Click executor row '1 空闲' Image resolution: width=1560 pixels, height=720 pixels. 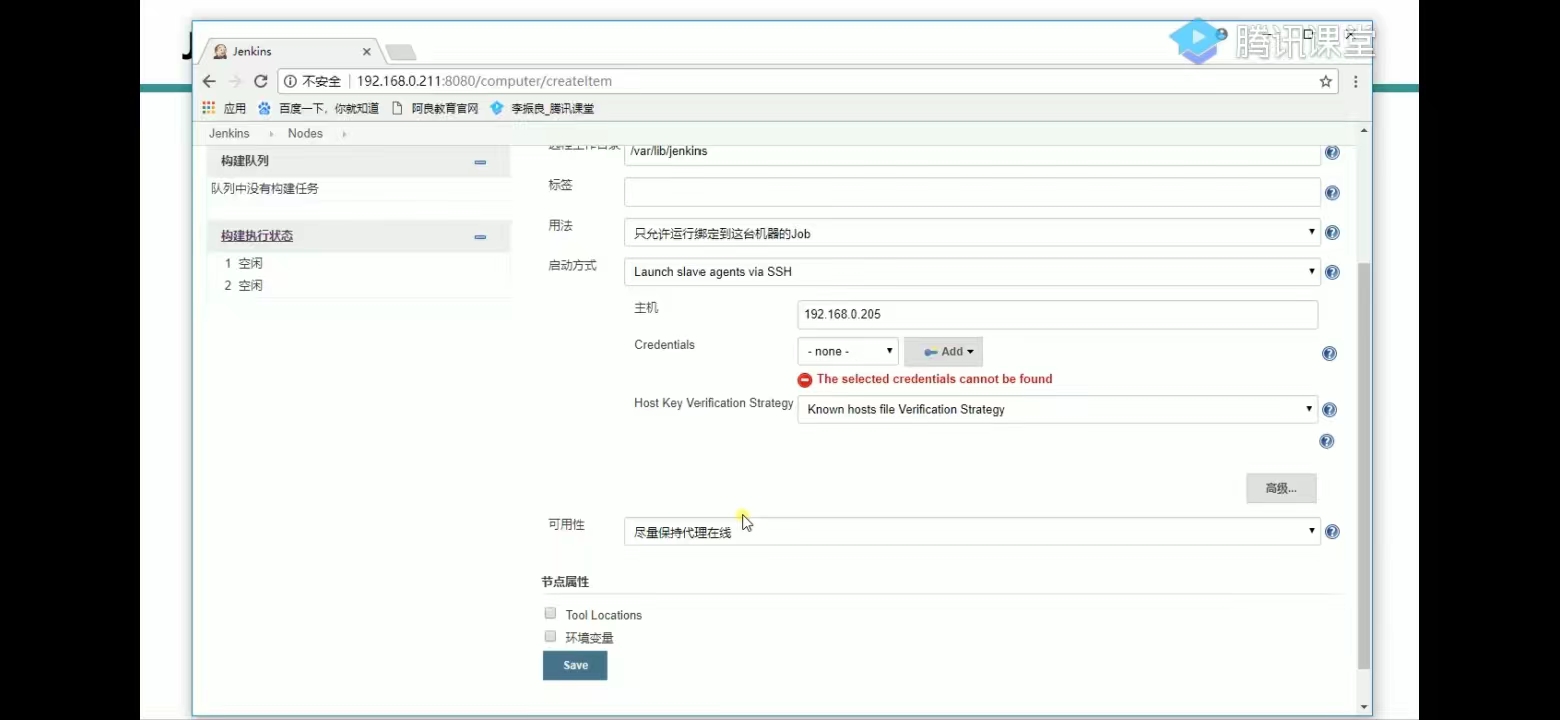(x=243, y=263)
